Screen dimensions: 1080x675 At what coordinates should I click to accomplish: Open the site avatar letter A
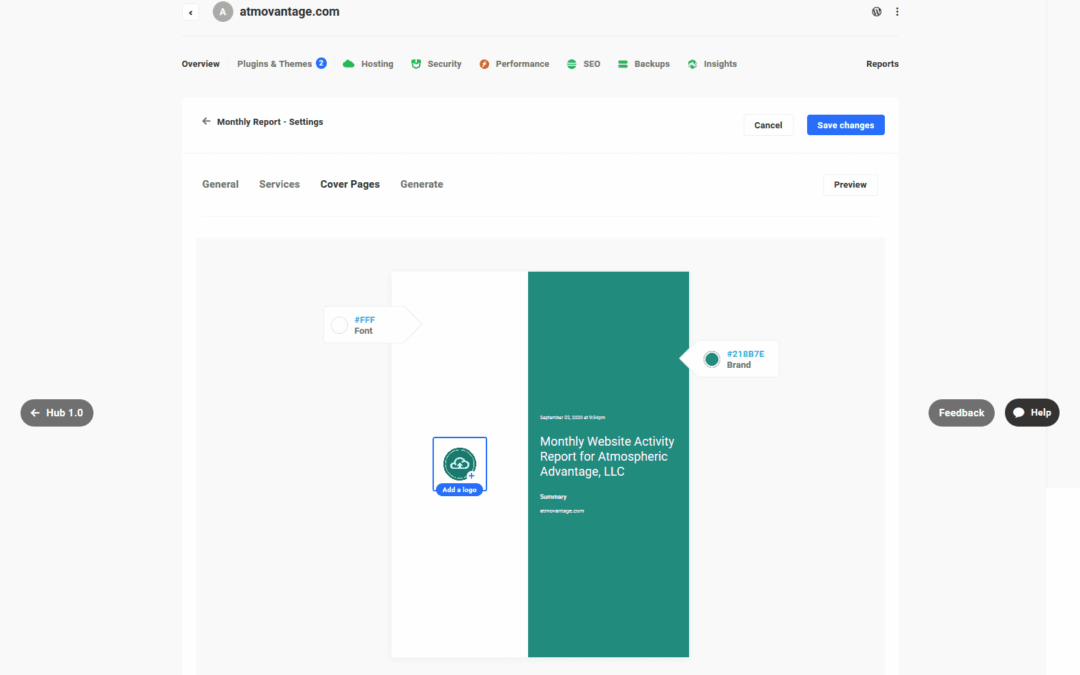(x=222, y=12)
